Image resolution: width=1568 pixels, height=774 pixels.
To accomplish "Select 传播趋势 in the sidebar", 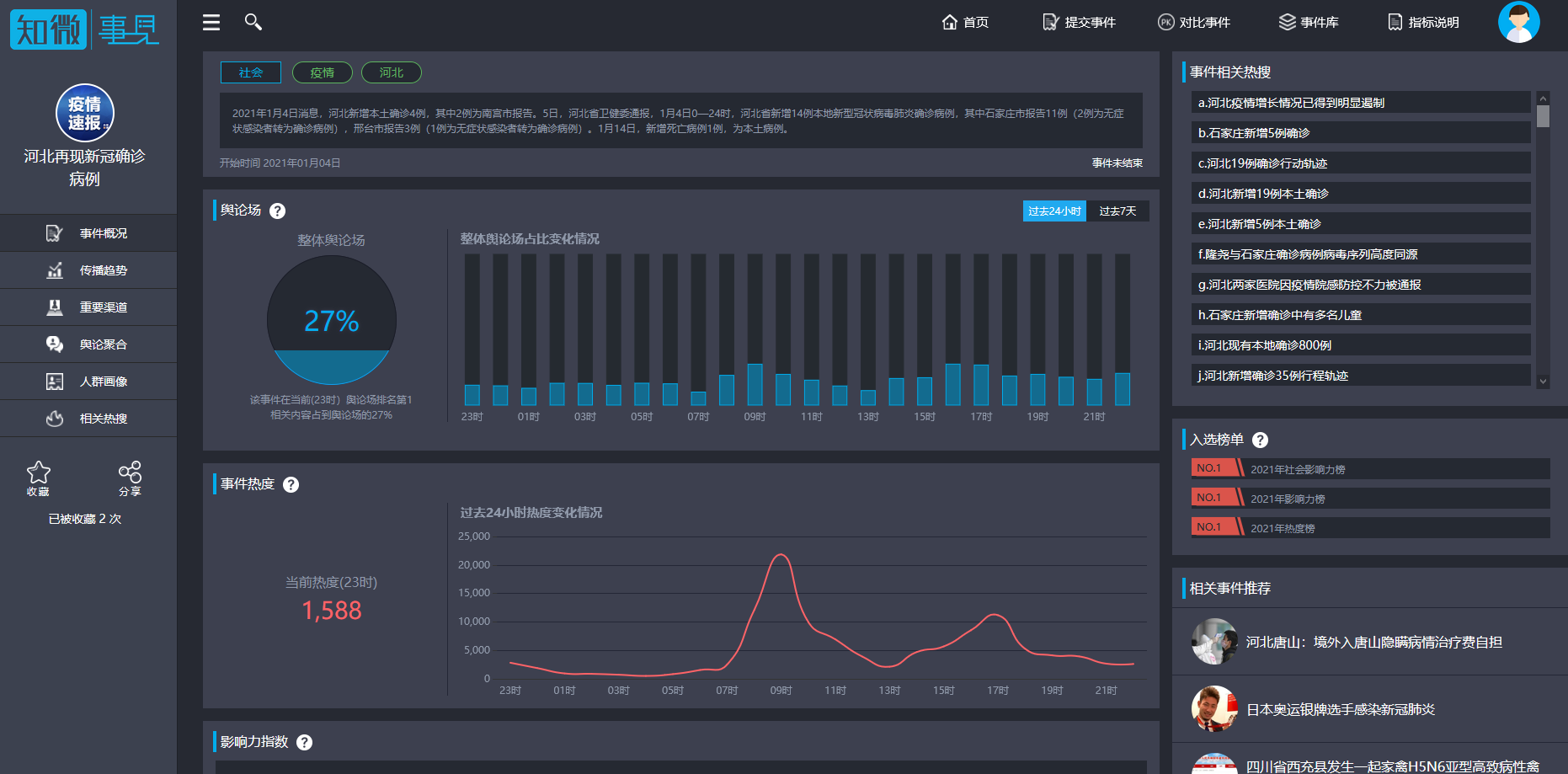I will pos(88,270).
